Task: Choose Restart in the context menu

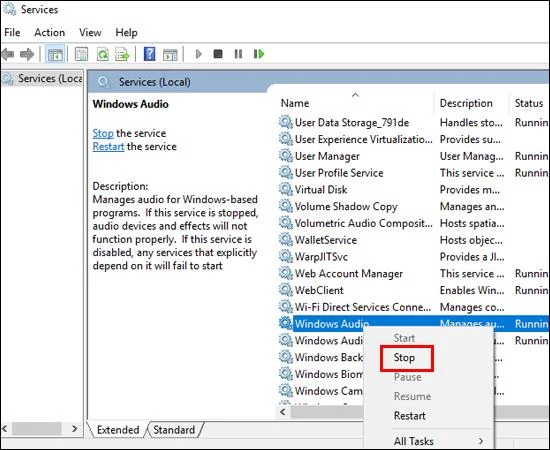Action: pyautogui.click(x=409, y=416)
